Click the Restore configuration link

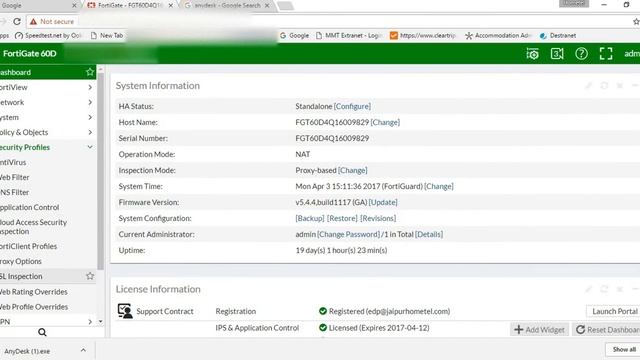pos(342,218)
